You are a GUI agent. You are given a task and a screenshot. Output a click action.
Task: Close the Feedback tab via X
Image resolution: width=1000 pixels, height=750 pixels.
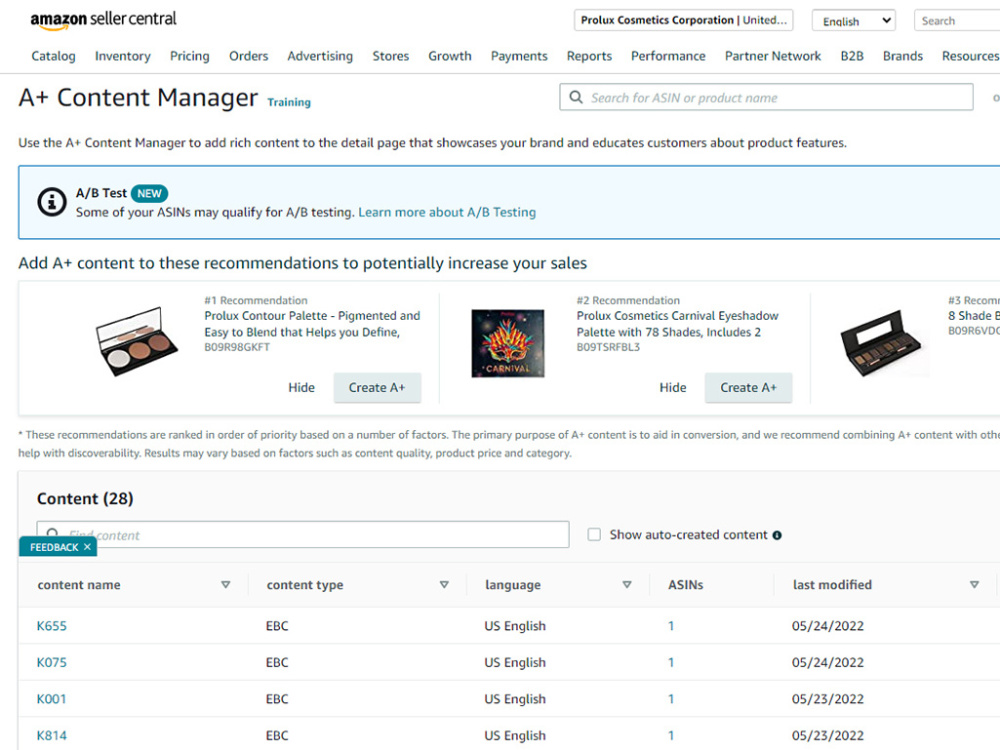pyautogui.click(x=87, y=547)
